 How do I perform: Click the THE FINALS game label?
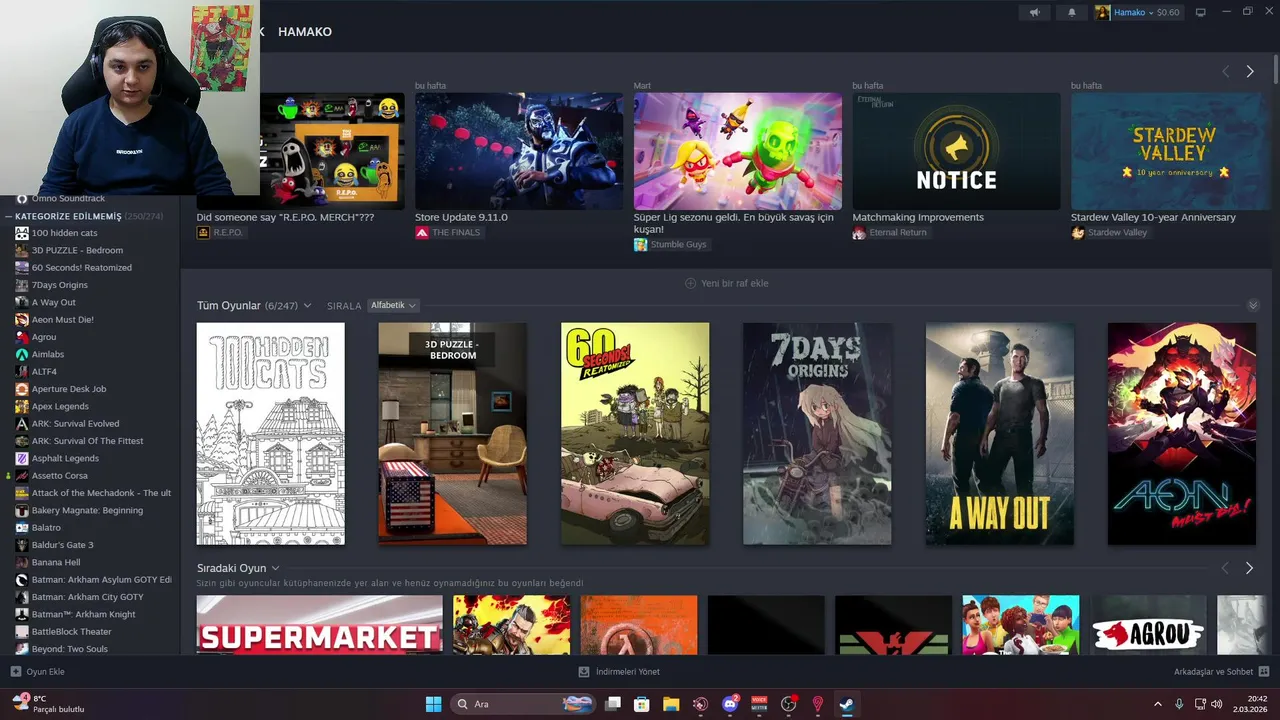(x=448, y=232)
